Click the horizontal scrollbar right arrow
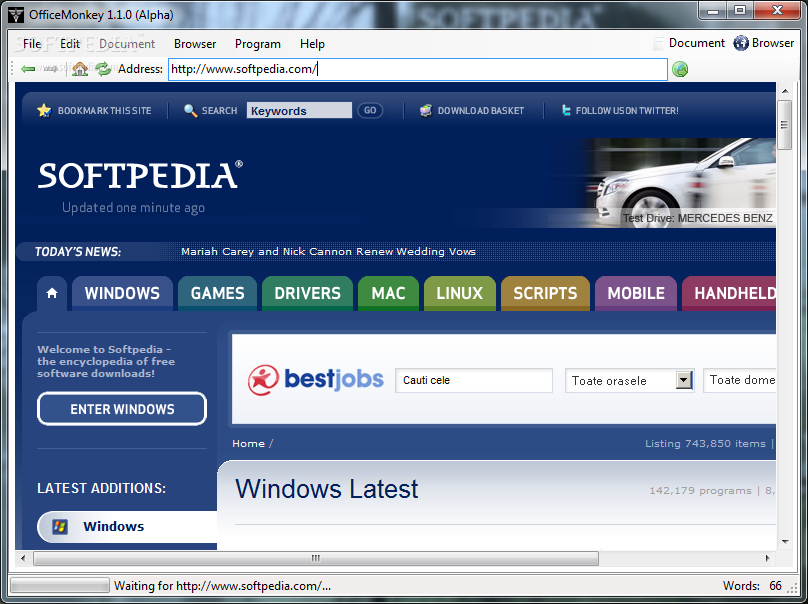Screen dimensions: 808x604 (768, 558)
